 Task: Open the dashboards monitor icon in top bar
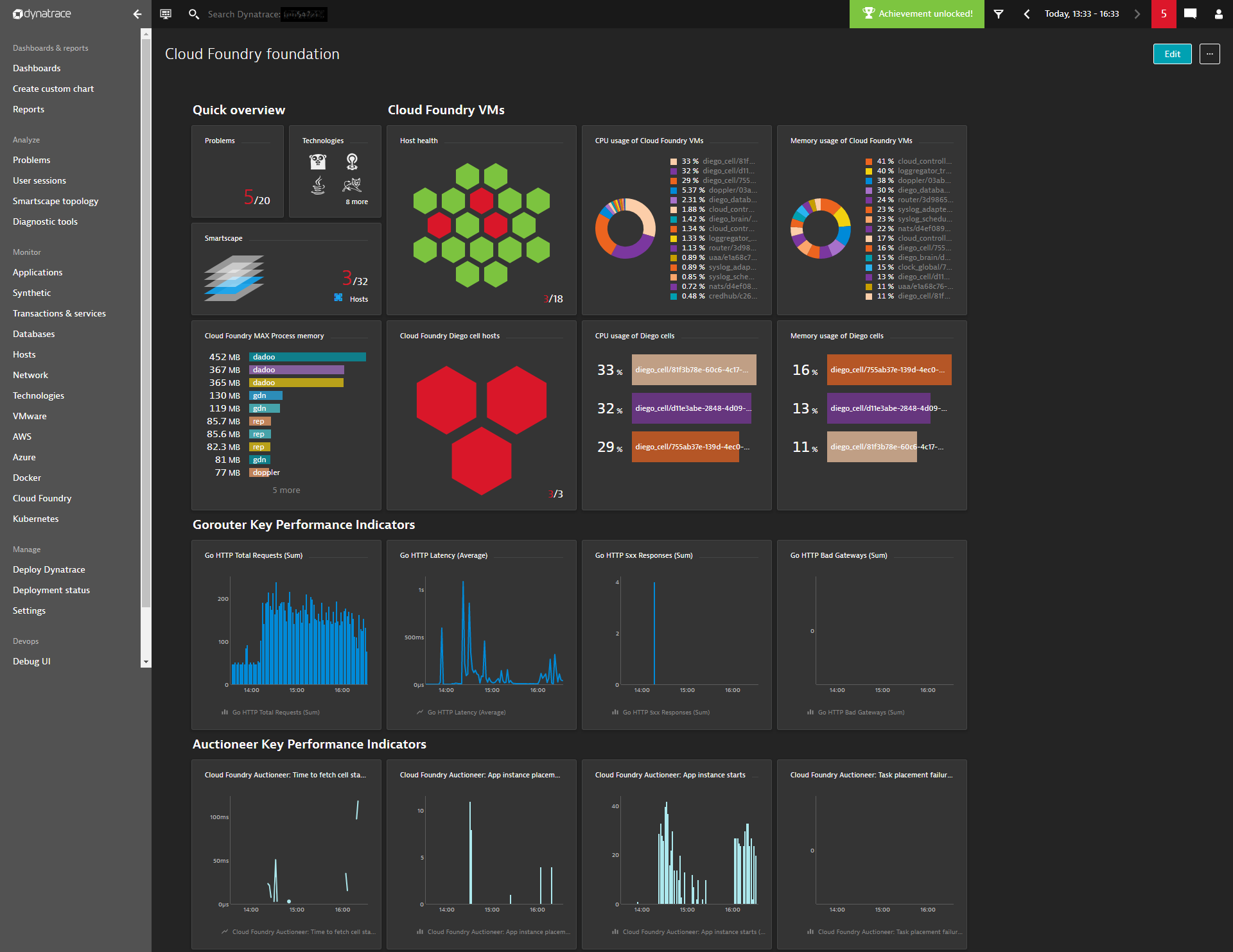click(166, 13)
